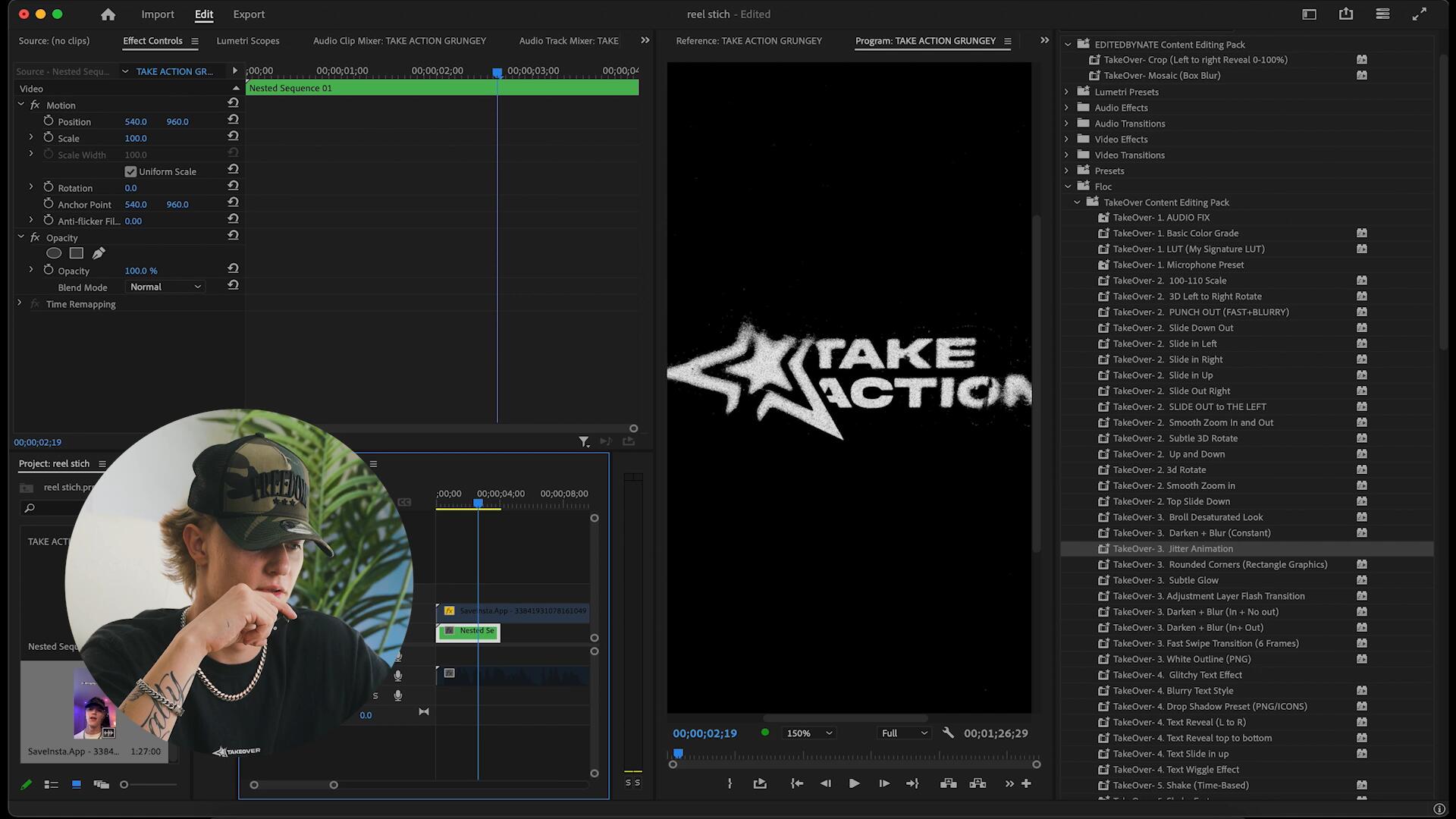Select the free draw bezier pen mask
The image size is (1456, 819).
click(99, 253)
